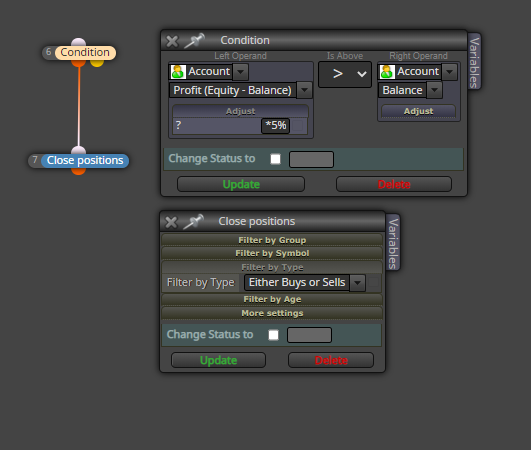
Task: Click the ? help mark in Adjust row
Action: 178,125
